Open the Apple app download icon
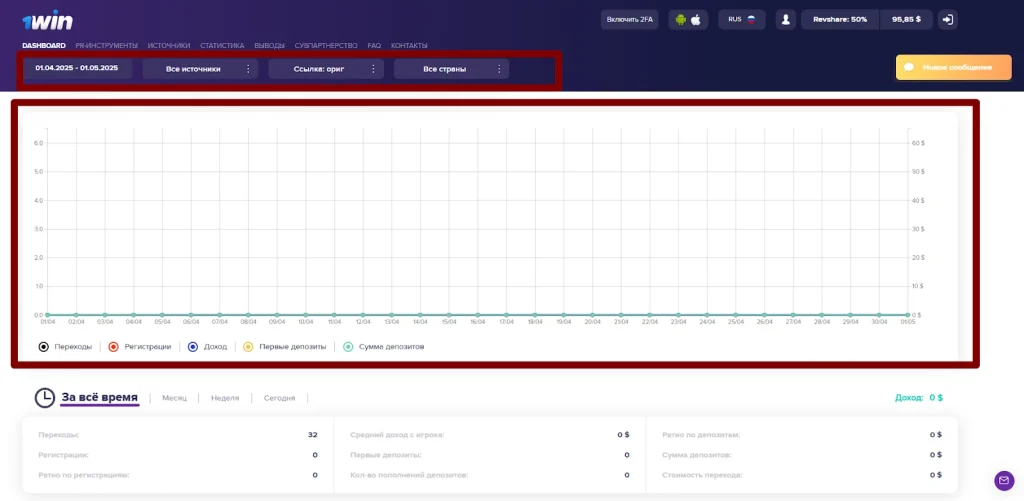Image resolution: width=1024 pixels, height=501 pixels. (696, 20)
